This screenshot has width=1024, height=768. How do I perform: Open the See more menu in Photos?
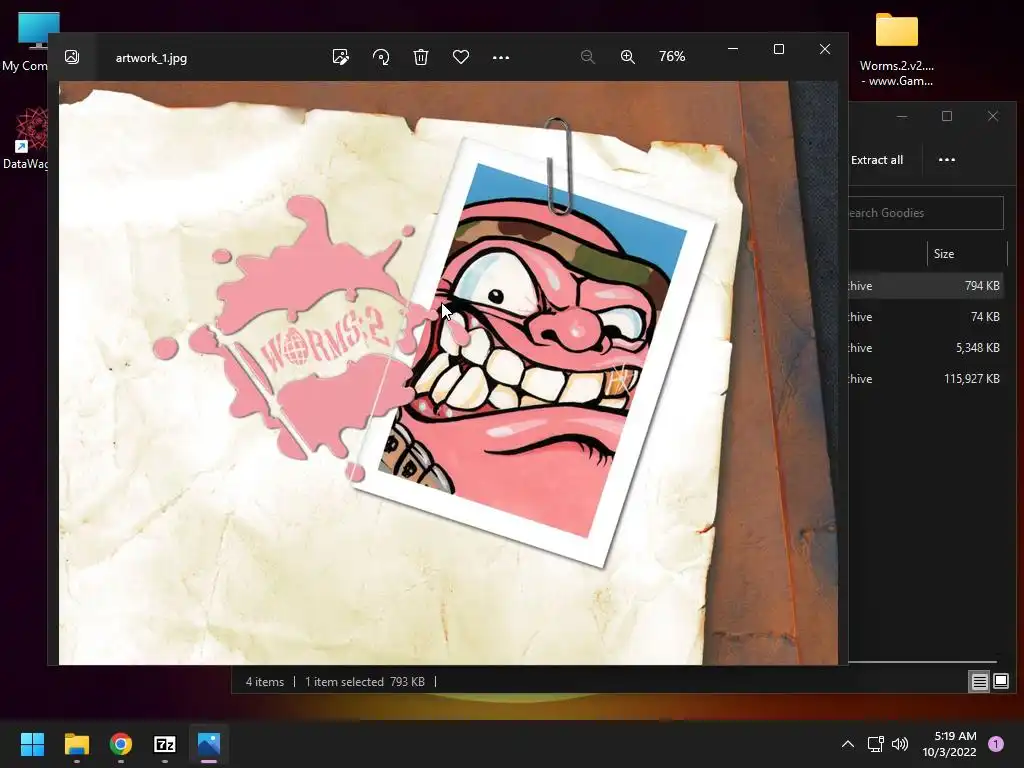coord(501,57)
